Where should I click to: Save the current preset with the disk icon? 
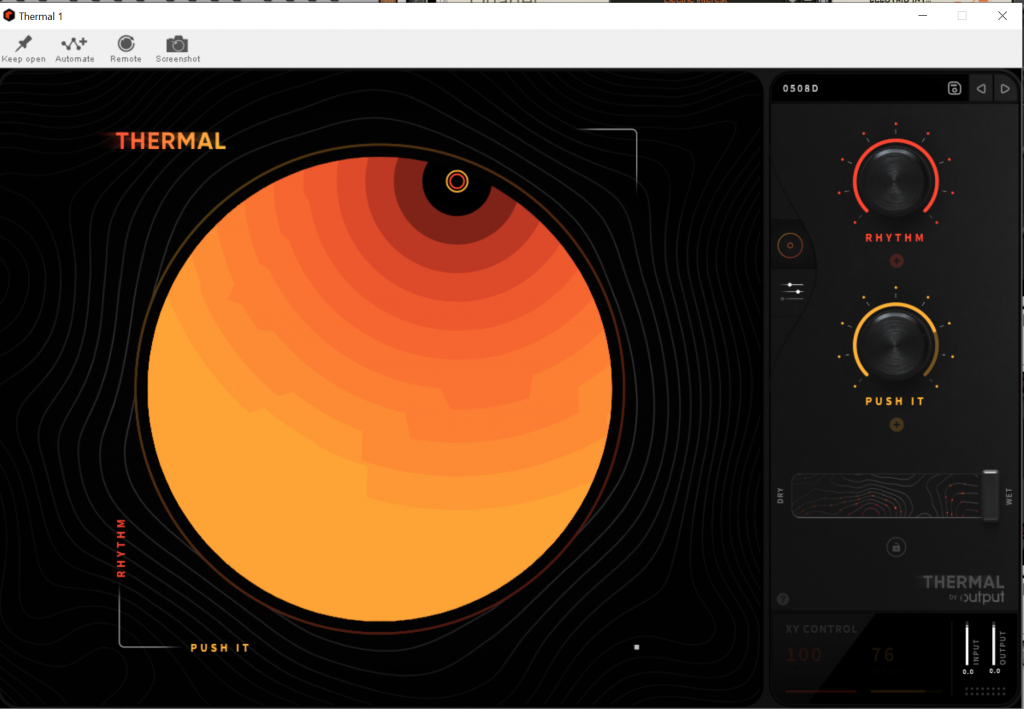[954, 89]
